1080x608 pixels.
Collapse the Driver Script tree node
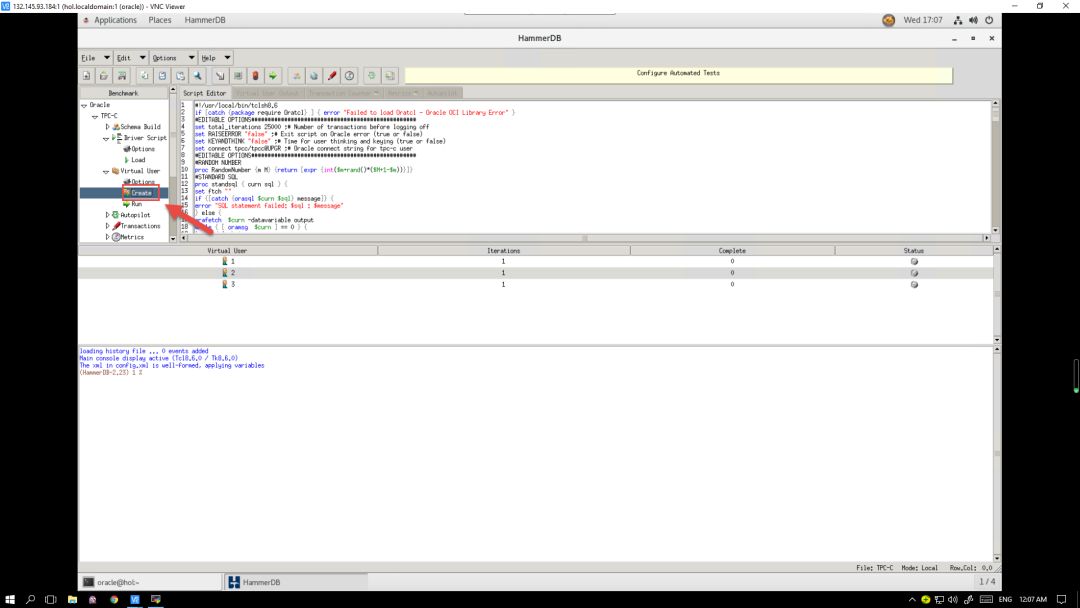click(106, 138)
